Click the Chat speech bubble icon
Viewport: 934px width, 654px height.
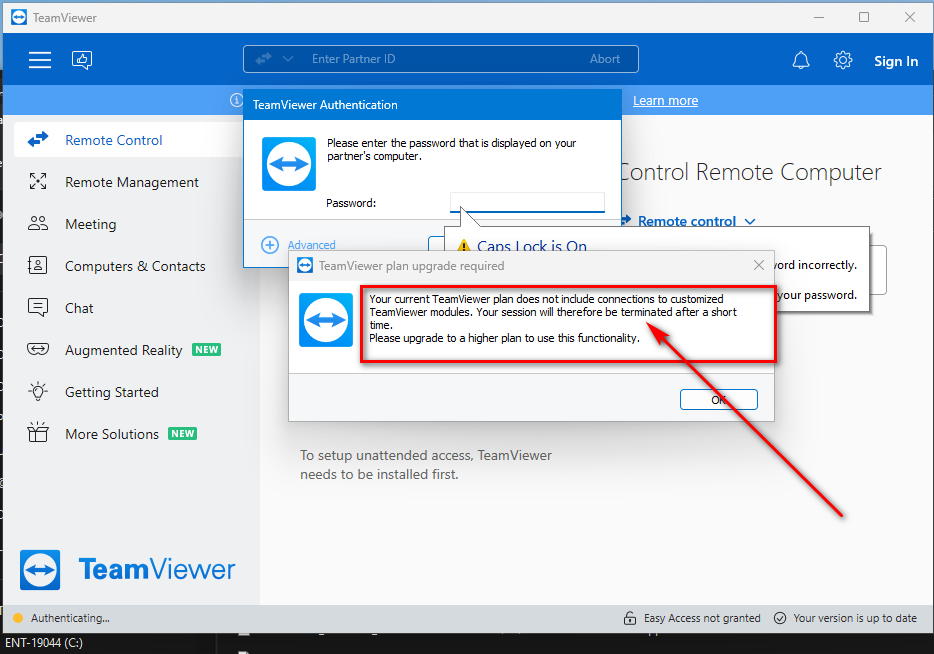(x=38, y=307)
